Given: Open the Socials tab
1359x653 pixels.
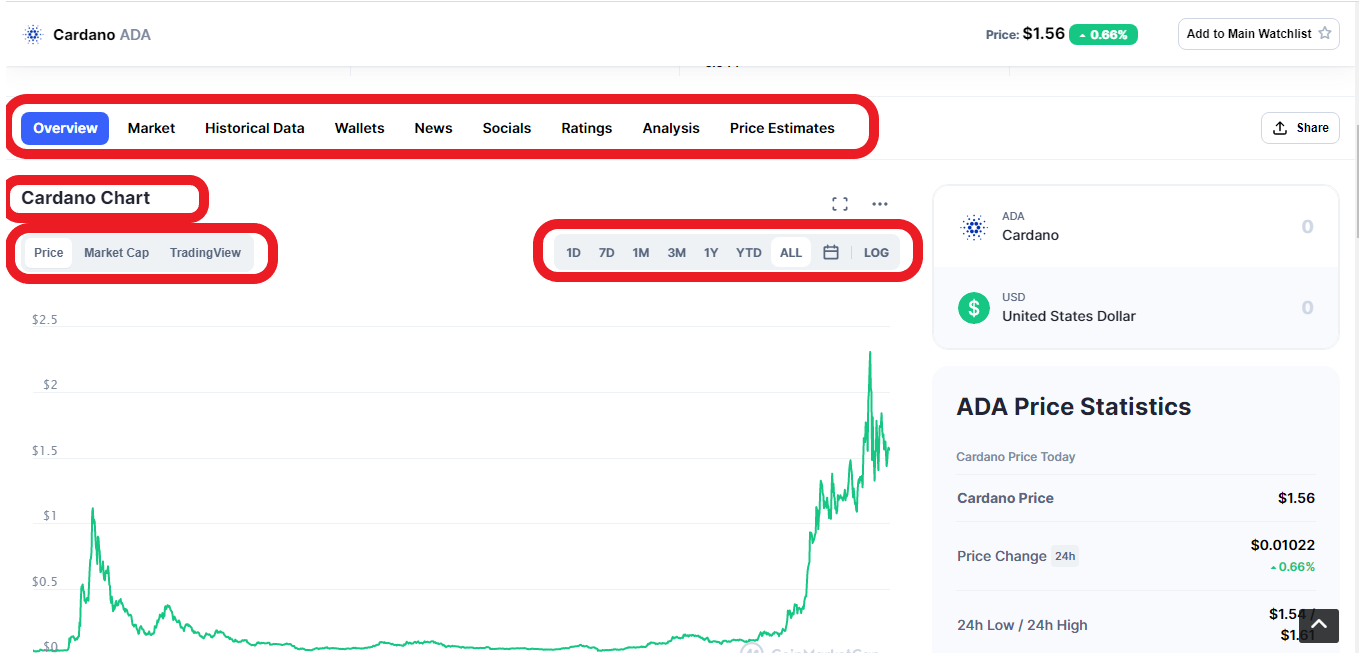Looking at the screenshot, I should pos(507,128).
